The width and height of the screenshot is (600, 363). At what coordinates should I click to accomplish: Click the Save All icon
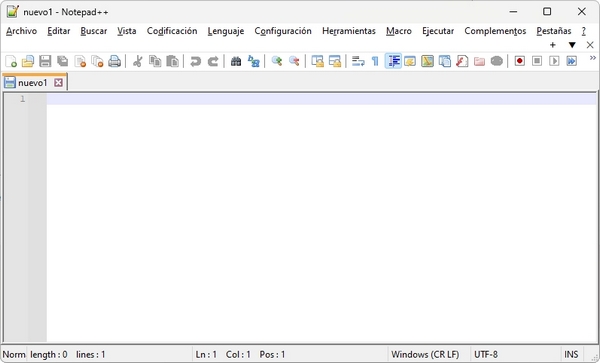[63, 61]
